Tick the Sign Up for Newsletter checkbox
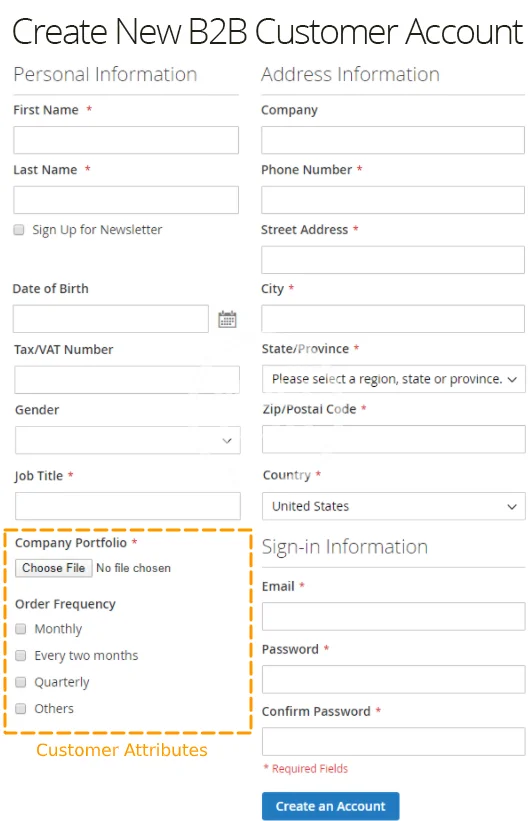Viewport: 532px width, 821px height. click(x=19, y=230)
